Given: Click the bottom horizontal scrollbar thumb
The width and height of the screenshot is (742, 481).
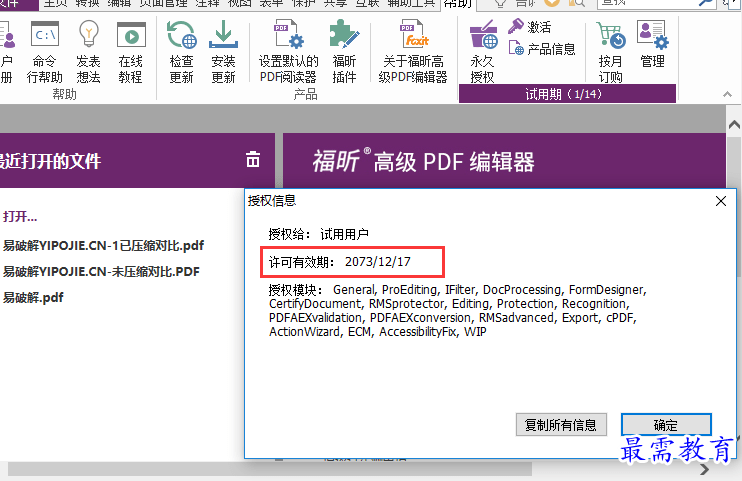Looking at the screenshot, I should [x=270, y=469].
